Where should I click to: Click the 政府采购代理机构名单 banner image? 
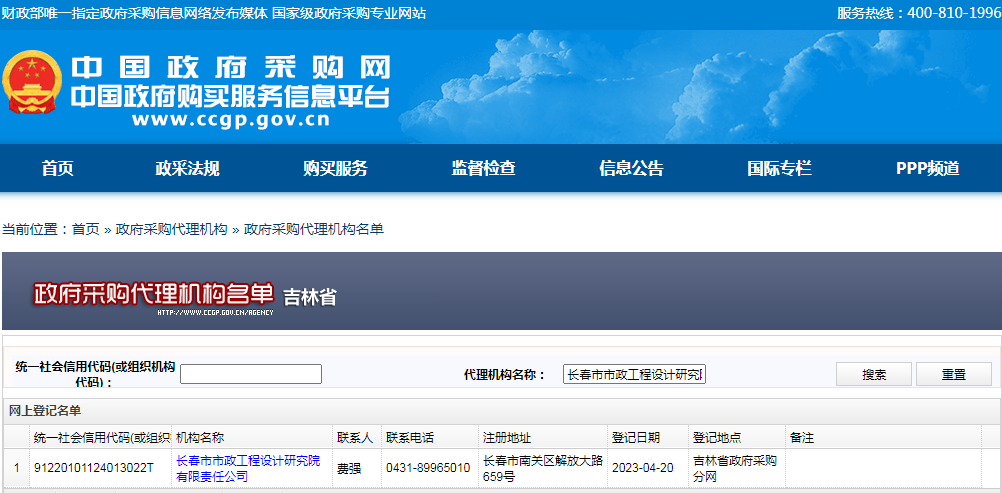tap(153, 294)
